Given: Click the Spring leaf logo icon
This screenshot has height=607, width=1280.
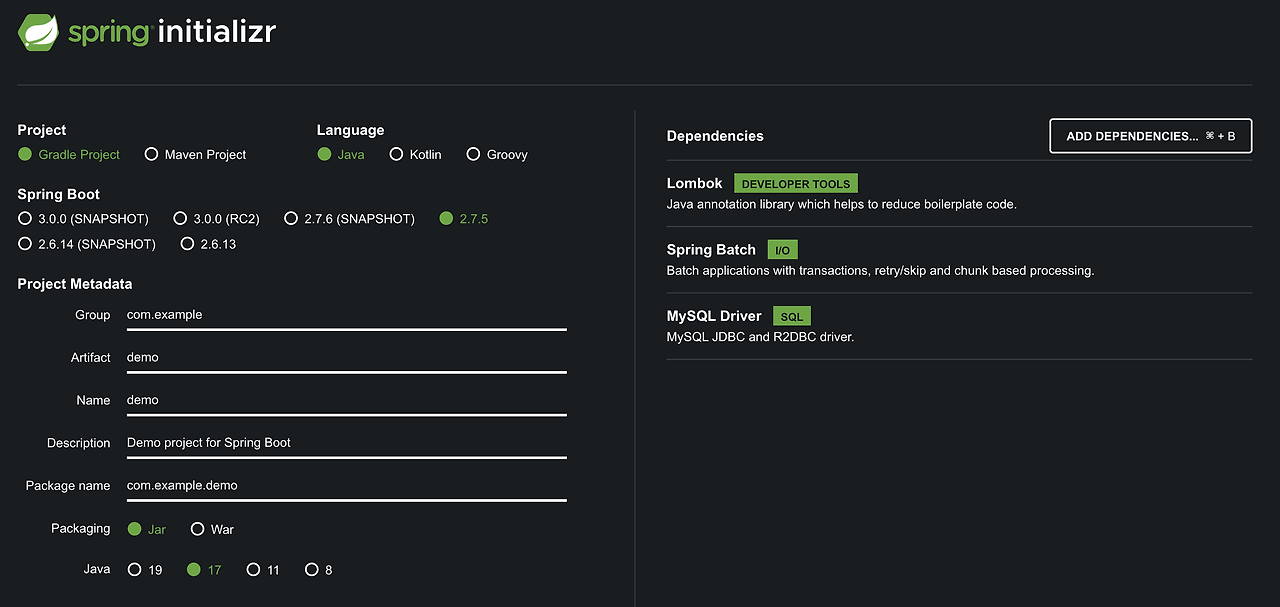Looking at the screenshot, I should [x=38, y=32].
